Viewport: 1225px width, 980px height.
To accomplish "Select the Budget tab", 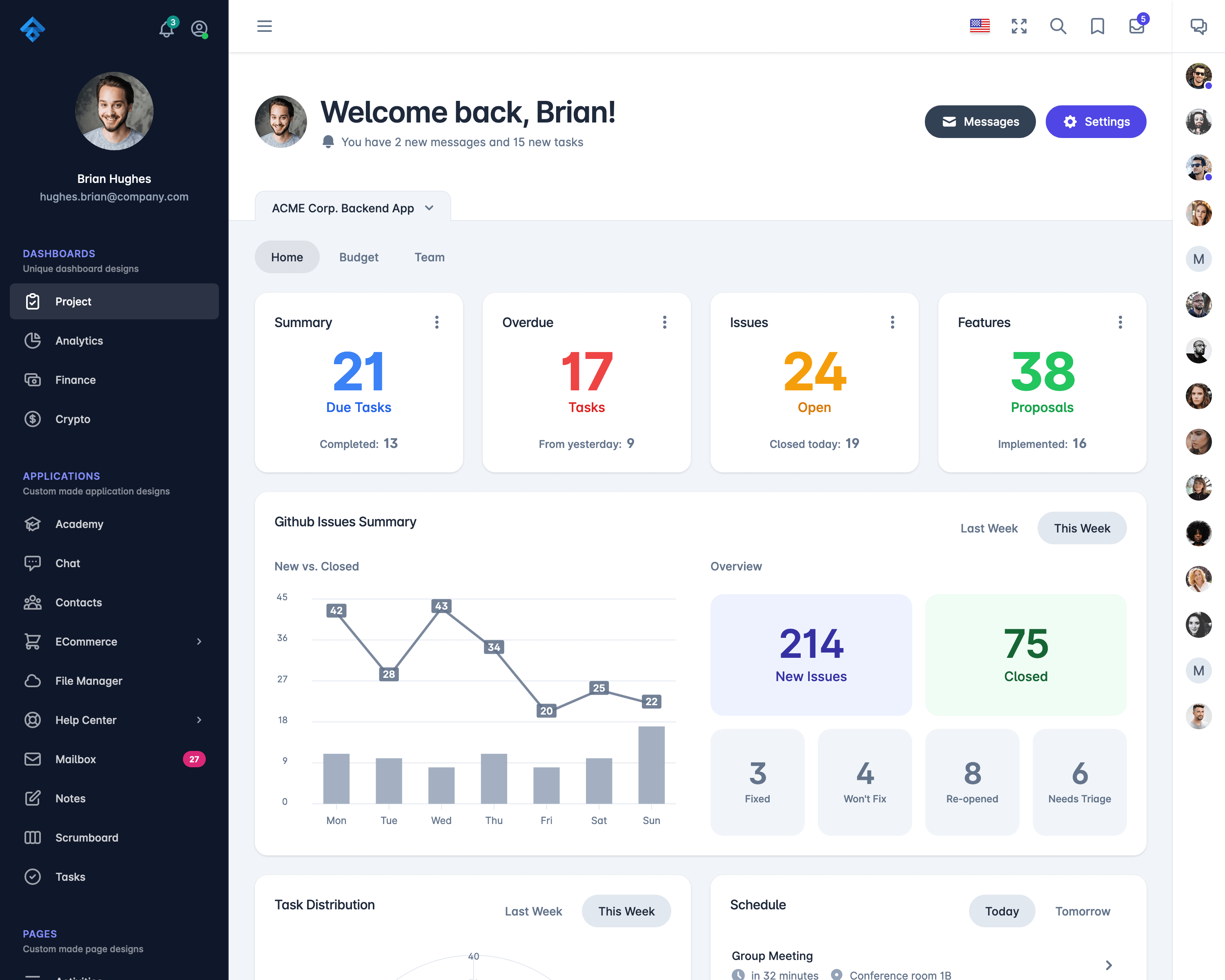I will pos(358,257).
